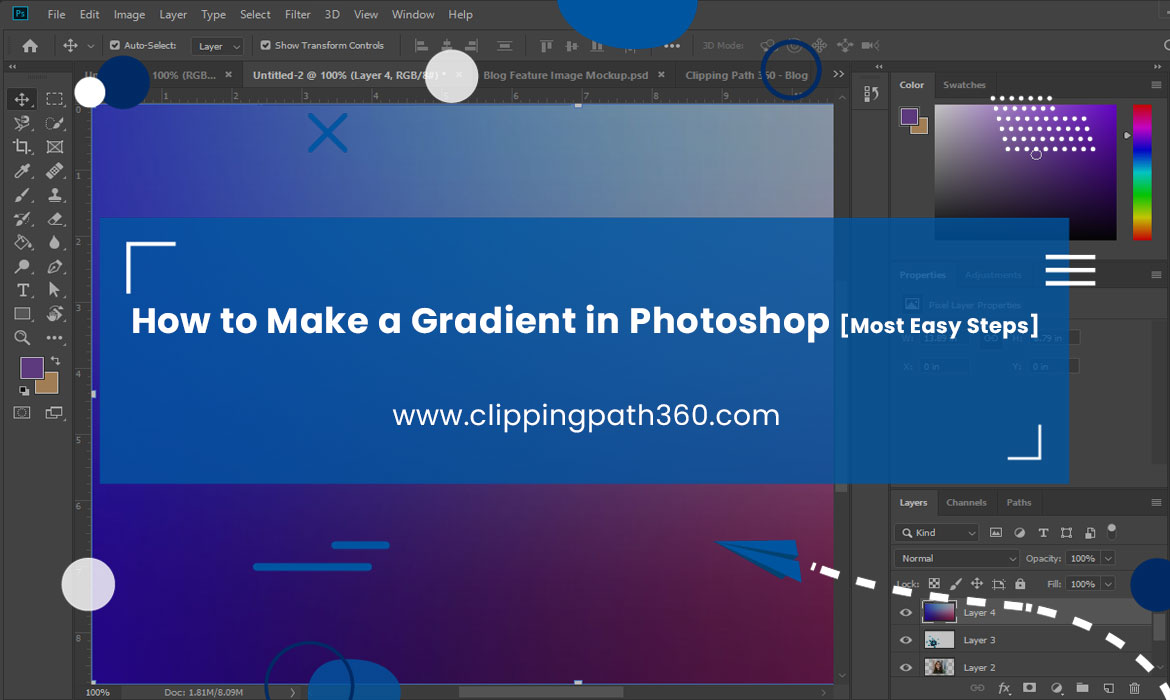Switch to the Swatches tab
Screen dimensions: 1170x700
coord(964,85)
